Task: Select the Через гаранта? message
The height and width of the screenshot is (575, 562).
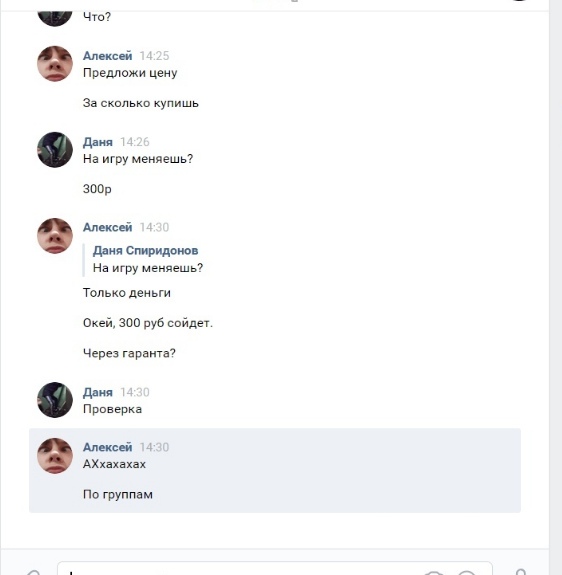Action: click(x=129, y=353)
